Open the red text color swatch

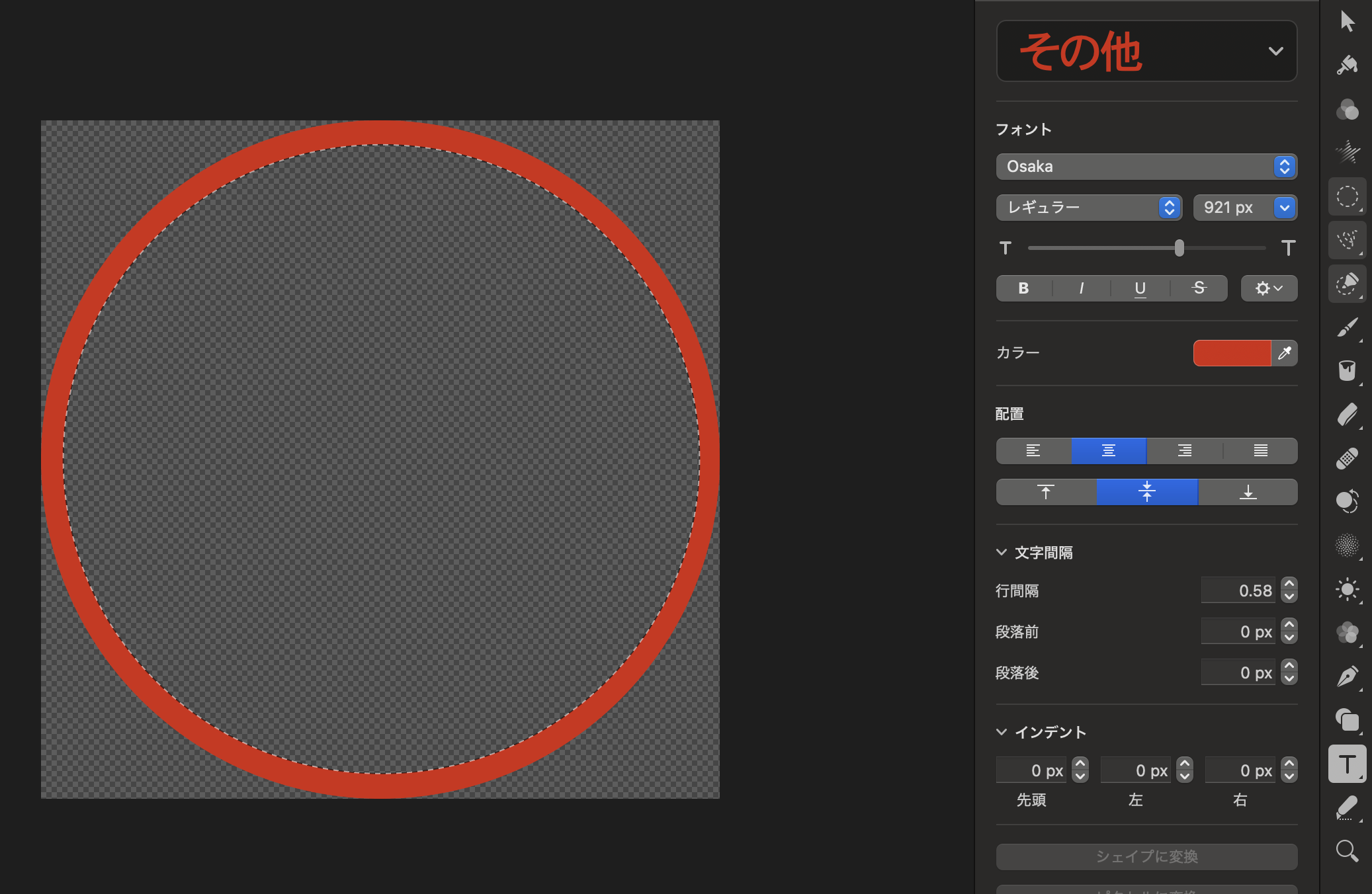1232,353
